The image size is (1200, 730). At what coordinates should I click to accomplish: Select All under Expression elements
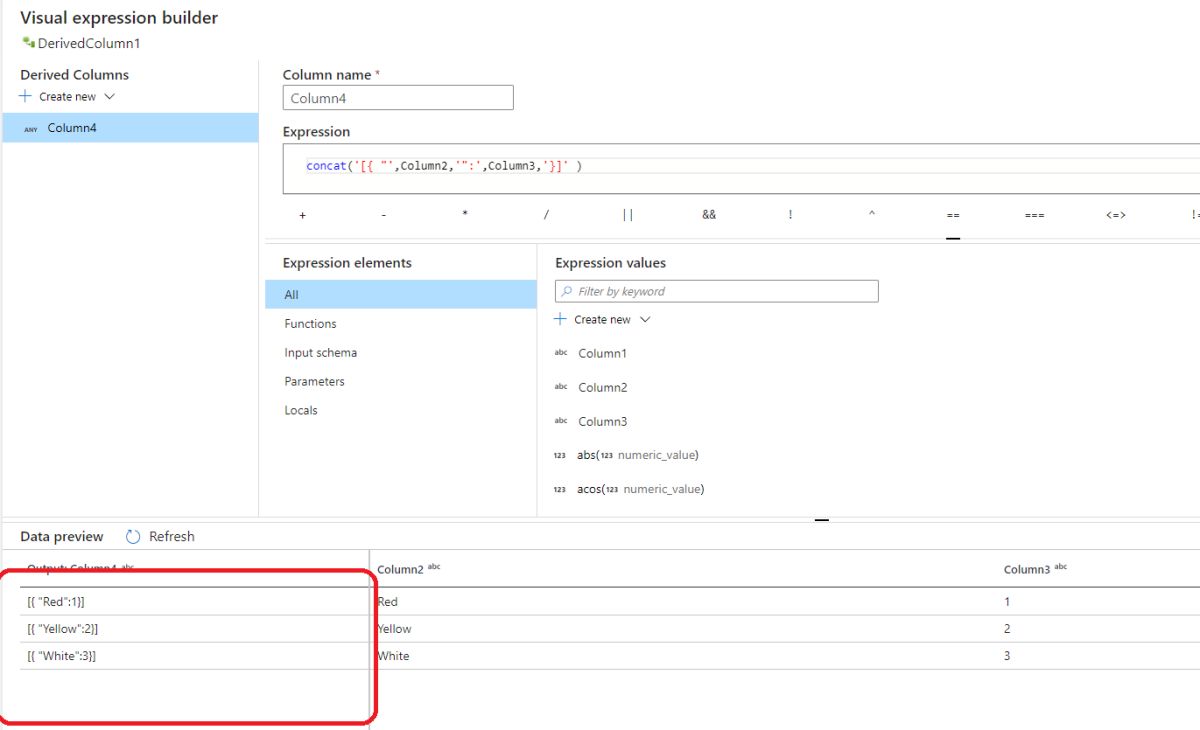pos(401,295)
